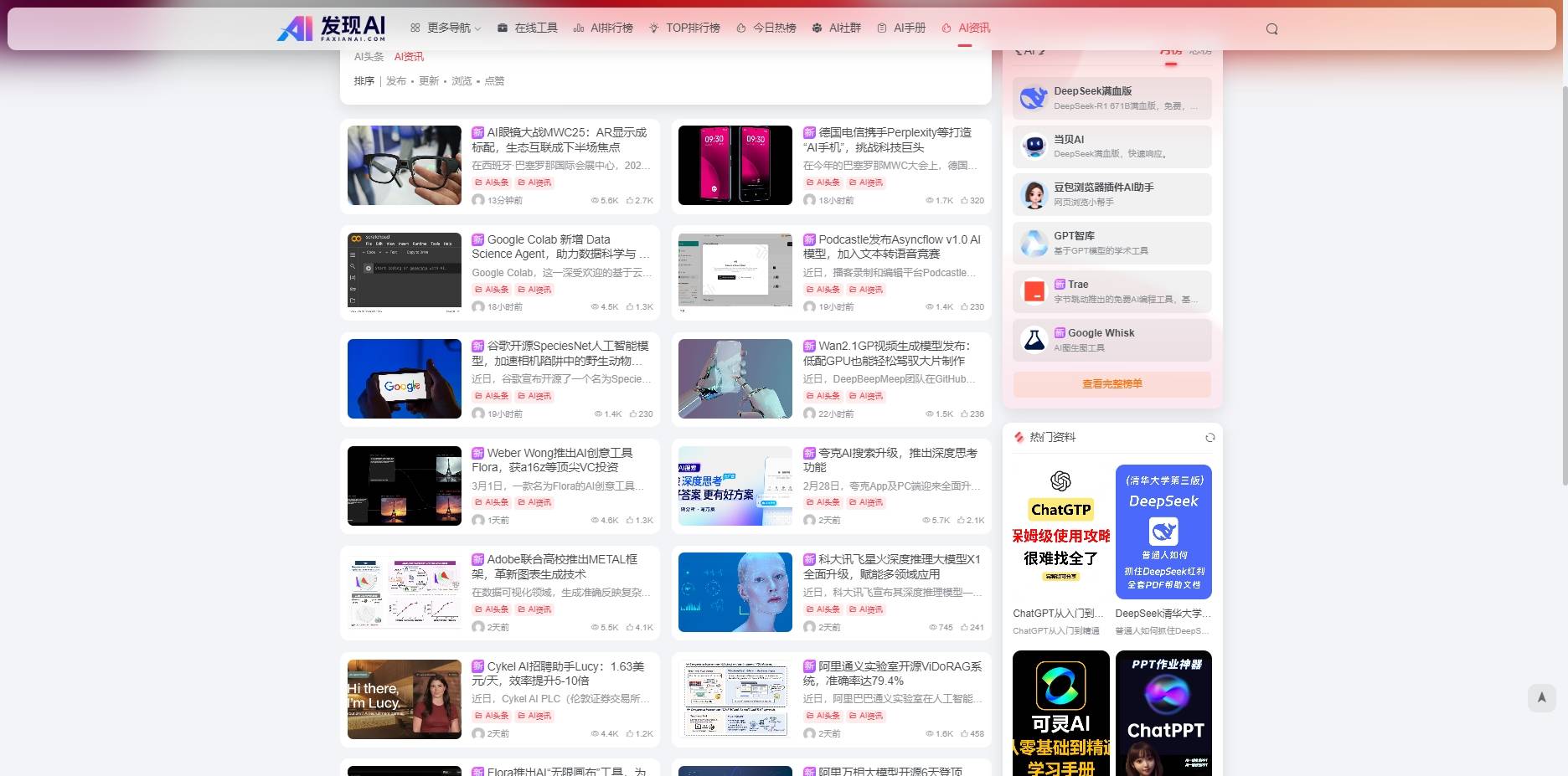Sort articles by 点赞
The width and height of the screenshot is (1568, 776).
tap(494, 81)
